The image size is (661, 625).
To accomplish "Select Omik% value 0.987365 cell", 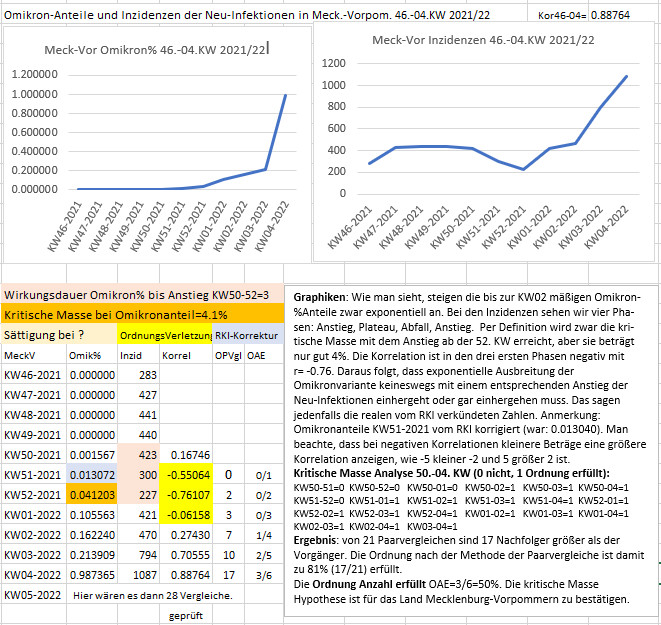I will click(x=92, y=575).
